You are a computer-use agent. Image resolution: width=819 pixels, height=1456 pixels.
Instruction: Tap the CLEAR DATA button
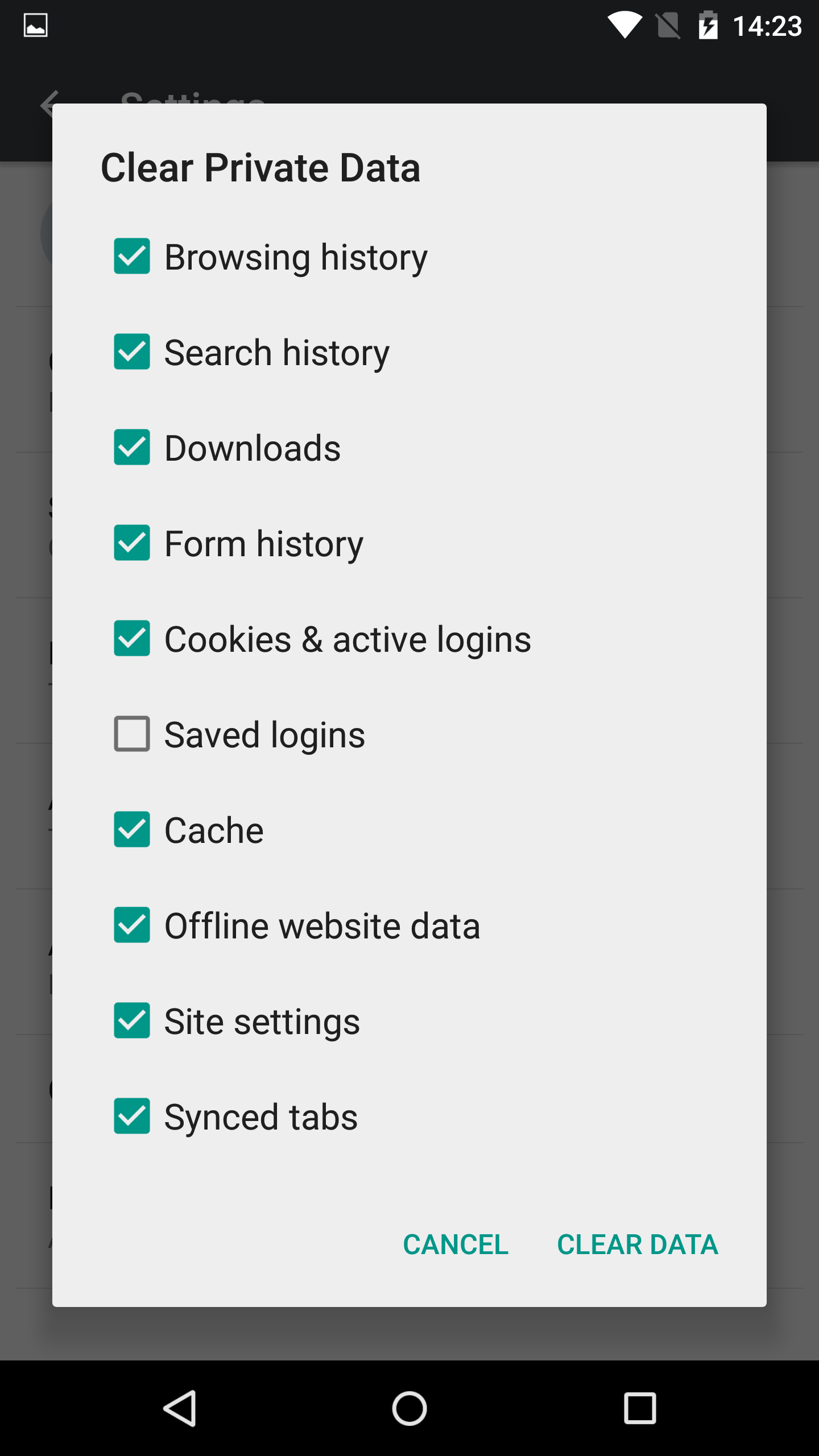coord(638,1244)
